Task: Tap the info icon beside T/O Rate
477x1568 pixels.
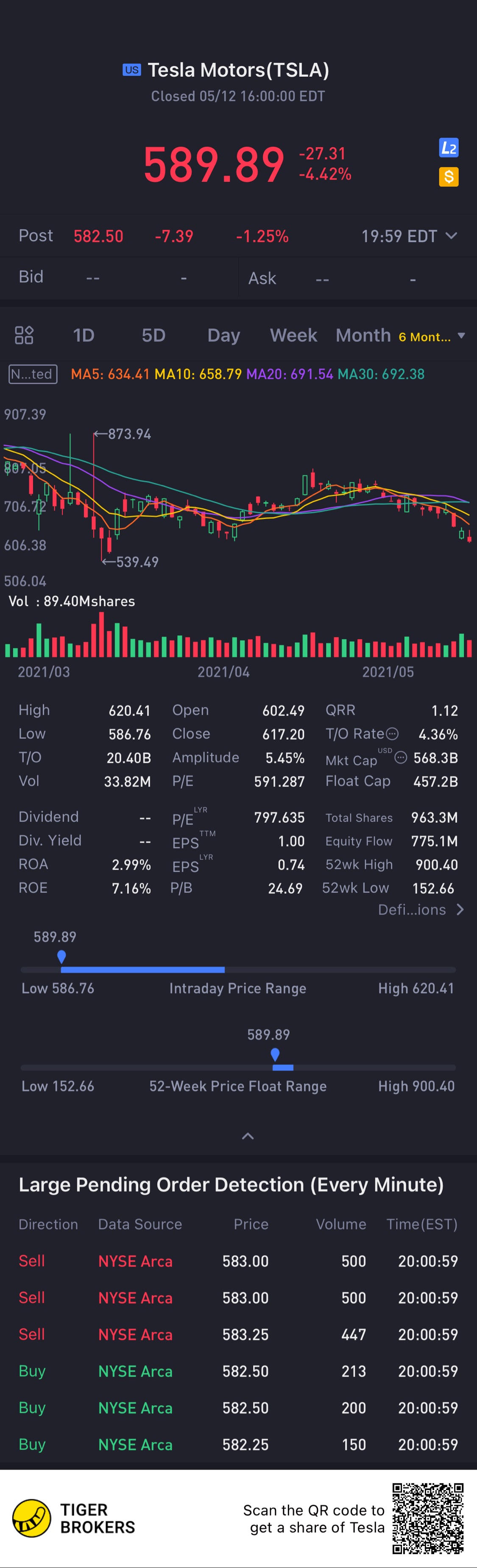Action: click(393, 733)
